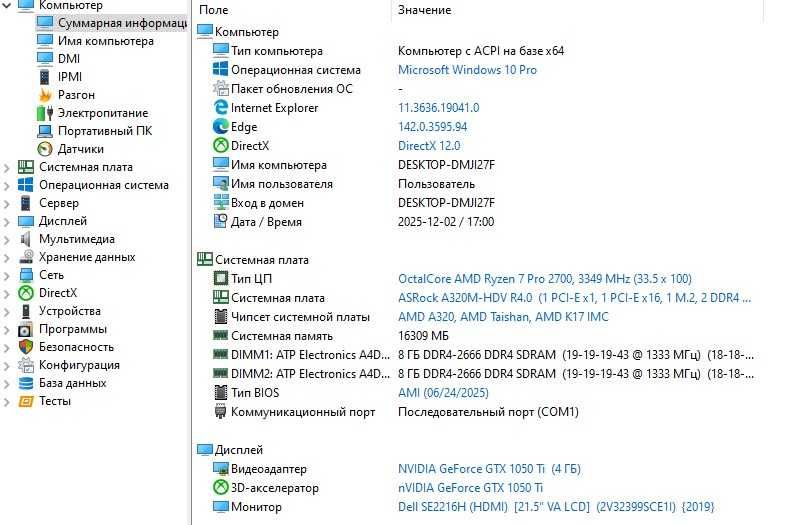808x525 pixels.
Task: Open the Разгон flame icon
Action: [x=45, y=95]
